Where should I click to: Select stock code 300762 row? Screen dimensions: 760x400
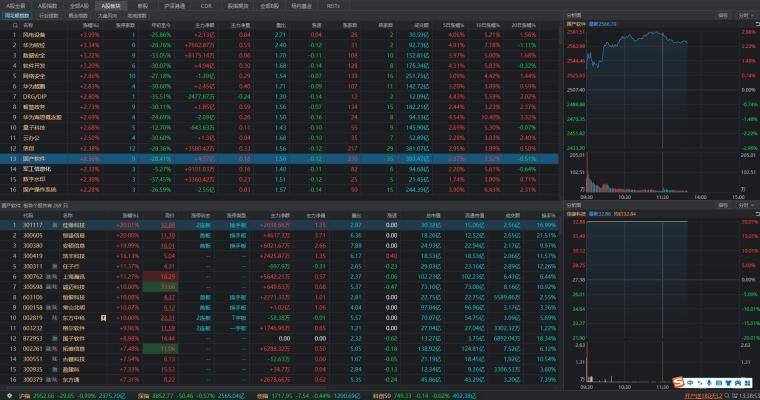click(x=279, y=276)
